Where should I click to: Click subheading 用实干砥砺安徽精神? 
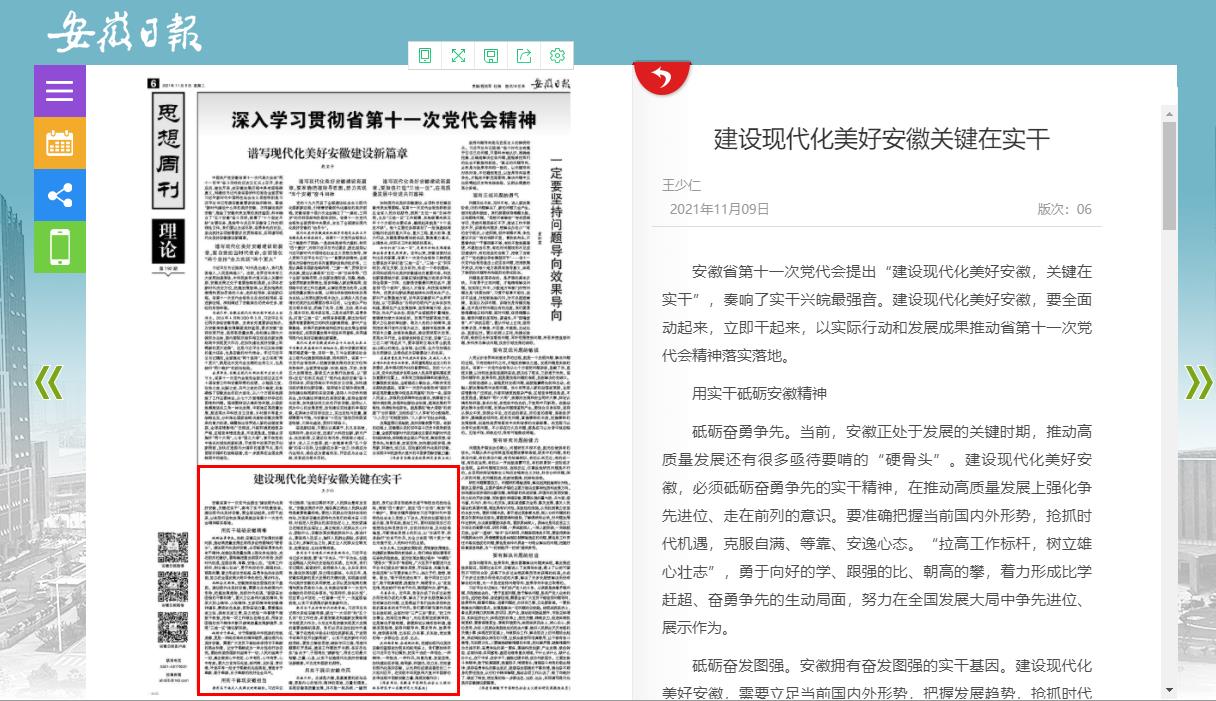[x=759, y=393]
